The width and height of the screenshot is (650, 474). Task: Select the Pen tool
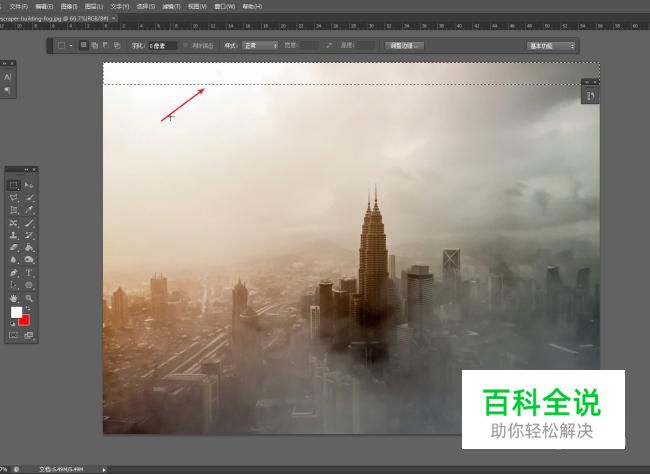14,273
